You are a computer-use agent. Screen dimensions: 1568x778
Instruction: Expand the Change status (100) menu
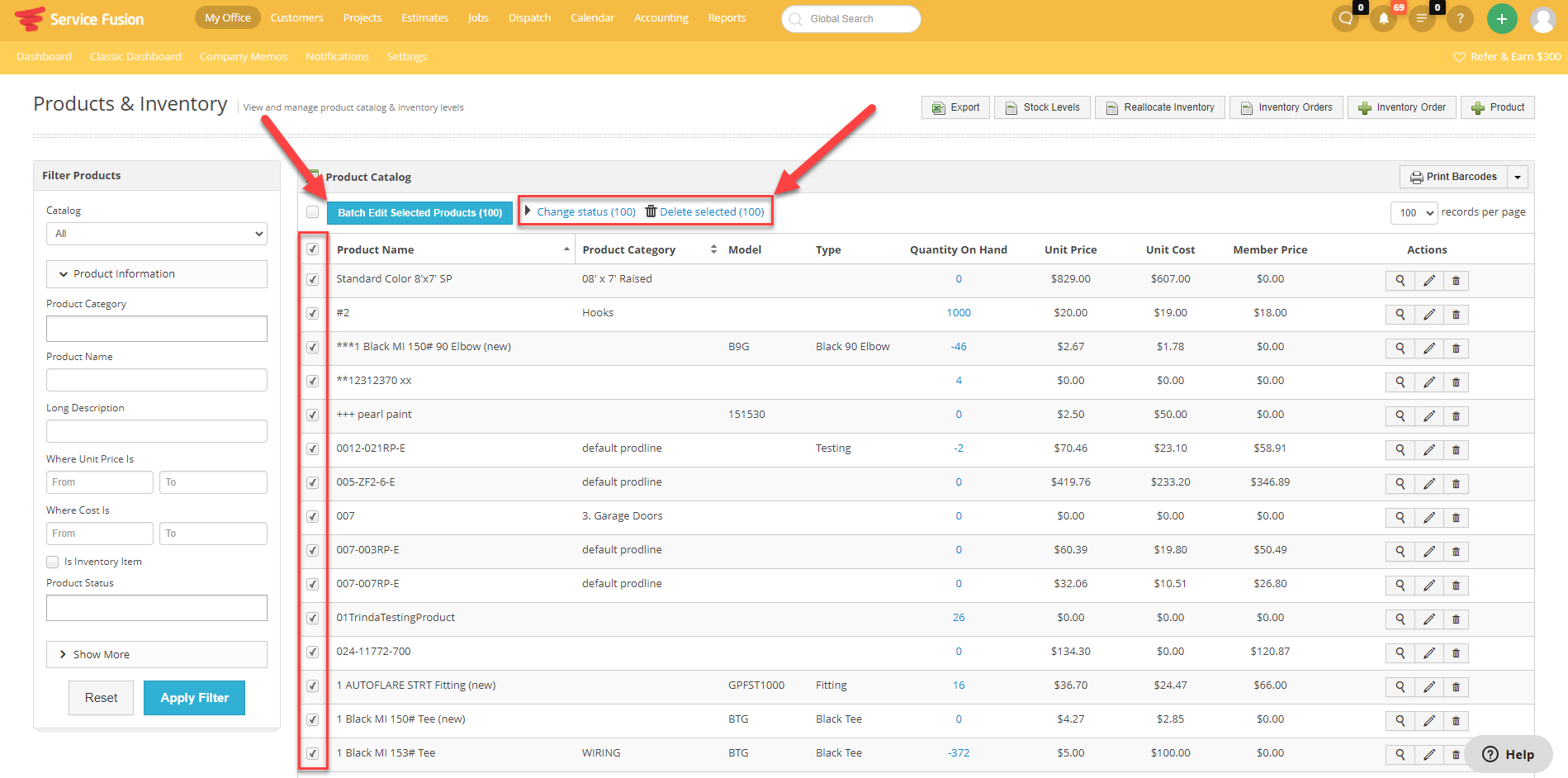click(x=580, y=212)
